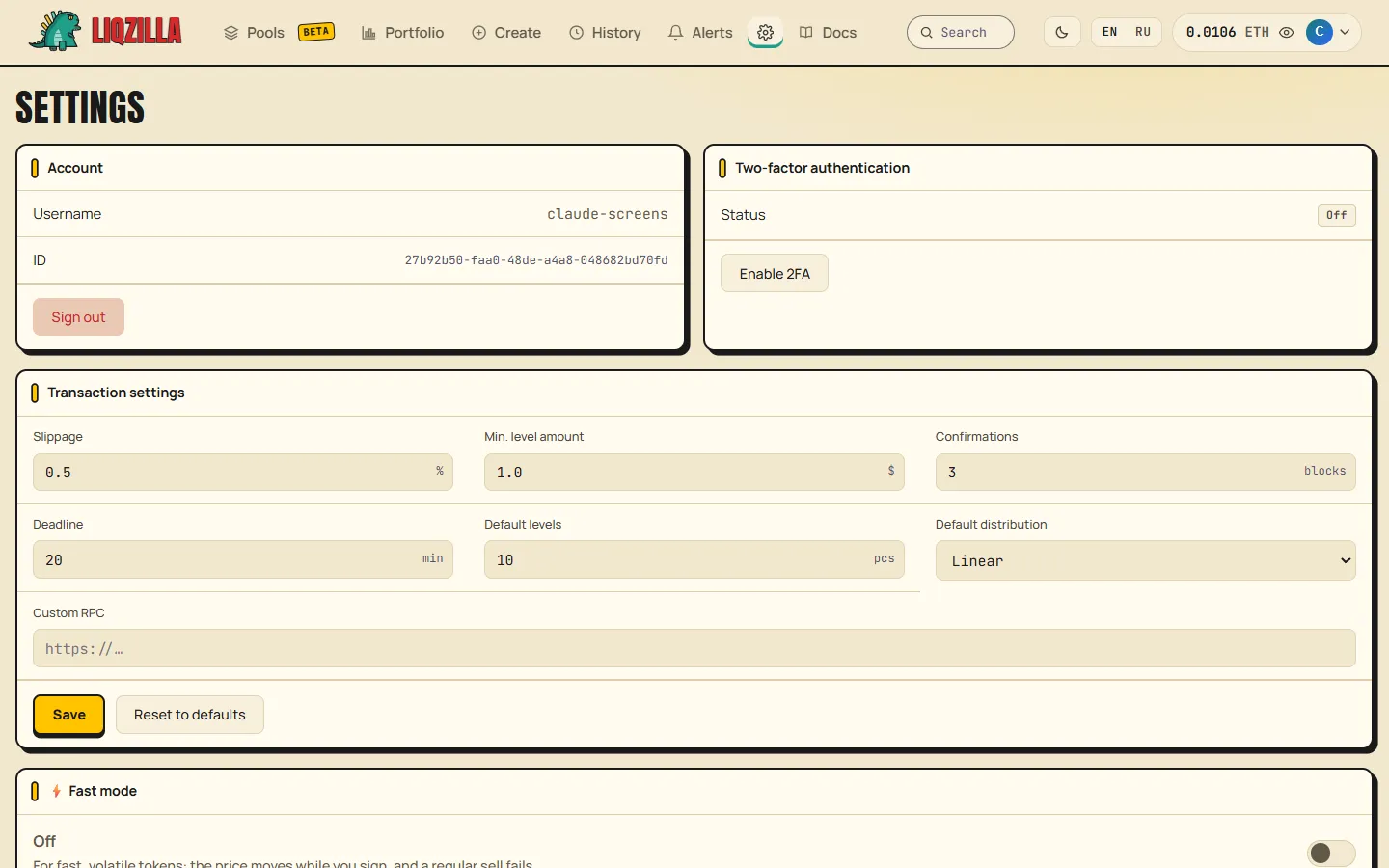
Task: Open the Portfolio tab
Action: (403, 32)
